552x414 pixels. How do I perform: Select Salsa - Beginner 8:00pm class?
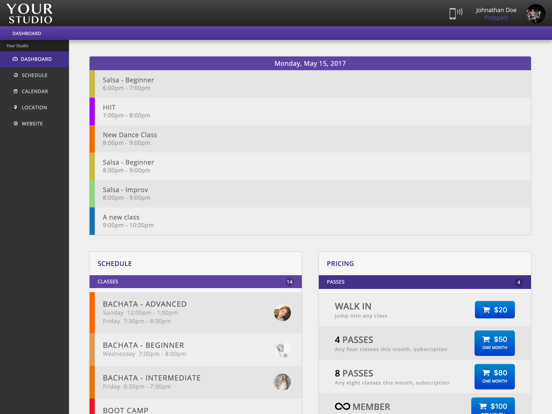tap(310, 166)
